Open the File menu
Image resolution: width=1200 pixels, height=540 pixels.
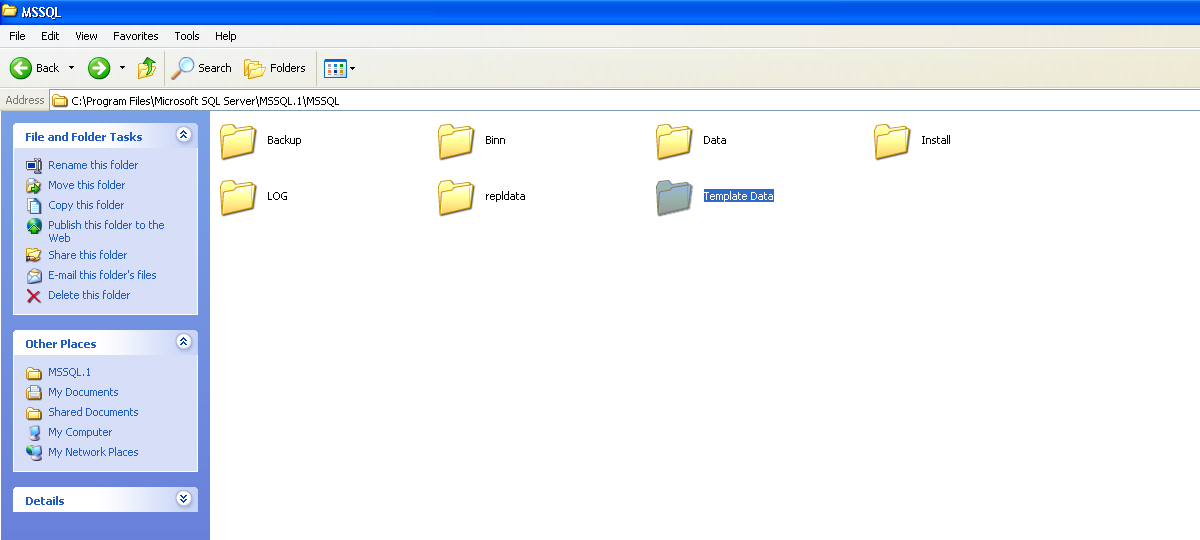(17, 36)
